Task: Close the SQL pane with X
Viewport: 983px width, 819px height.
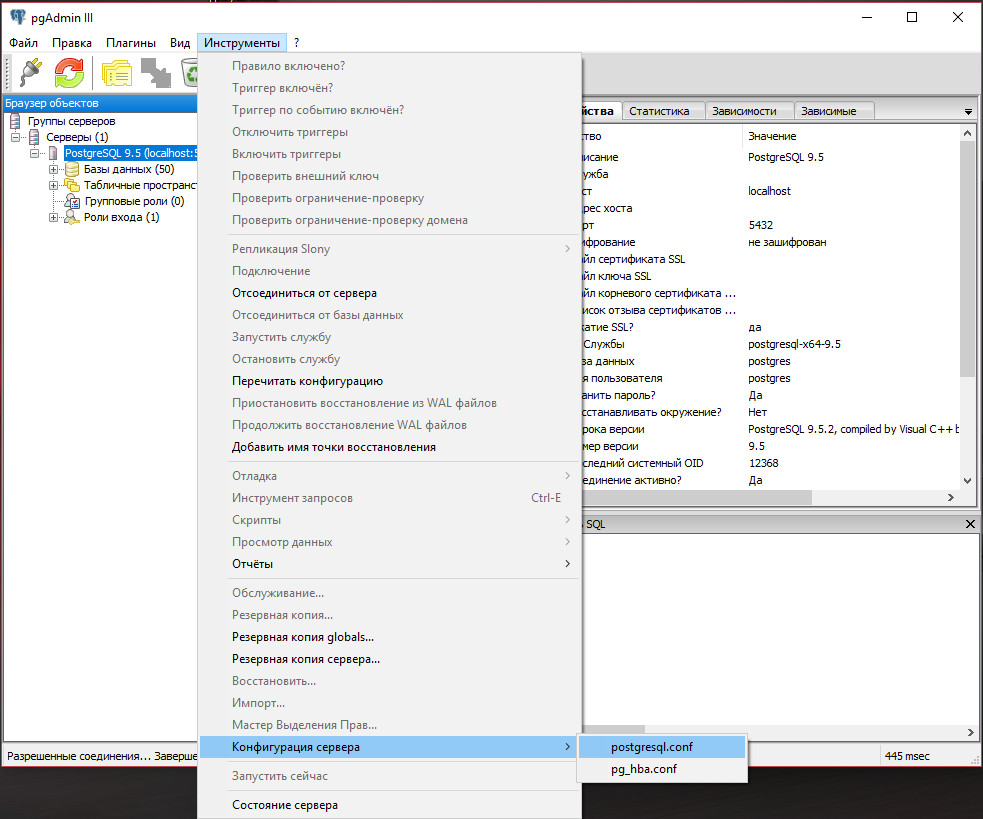Action: [x=970, y=524]
